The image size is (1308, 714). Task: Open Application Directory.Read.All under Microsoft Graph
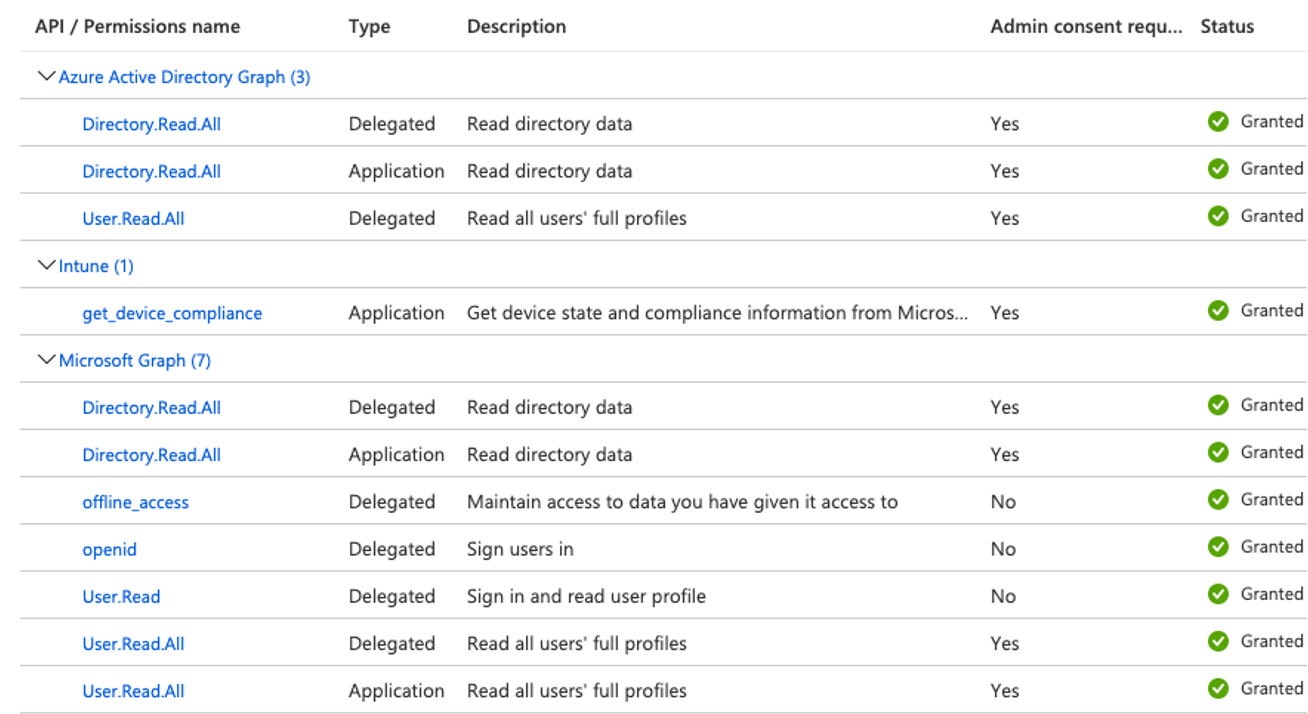[x=151, y=454]
